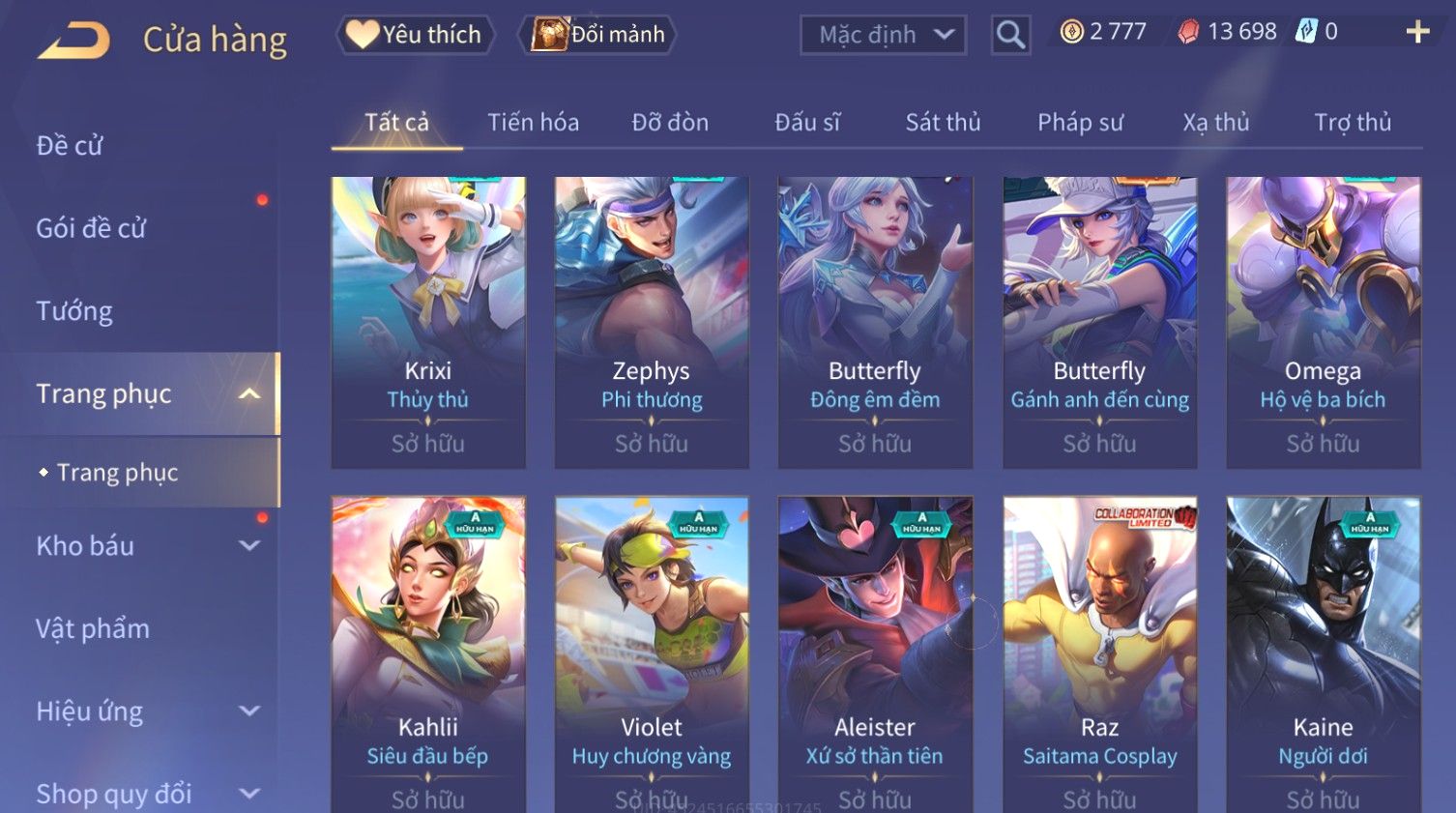Tap the red ruby currency icon
1456x813 pixels.
point(1188,32)
